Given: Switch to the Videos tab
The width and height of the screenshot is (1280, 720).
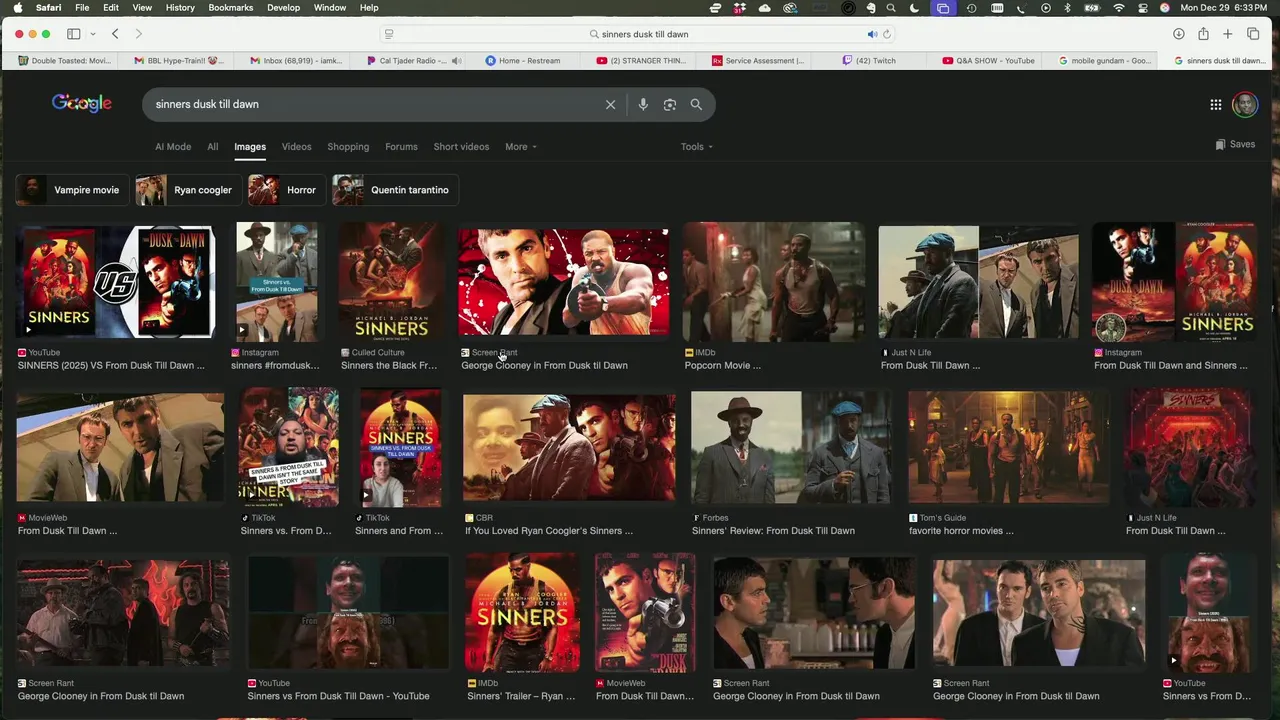Looking at the screenshot, I should coord(296,147).
